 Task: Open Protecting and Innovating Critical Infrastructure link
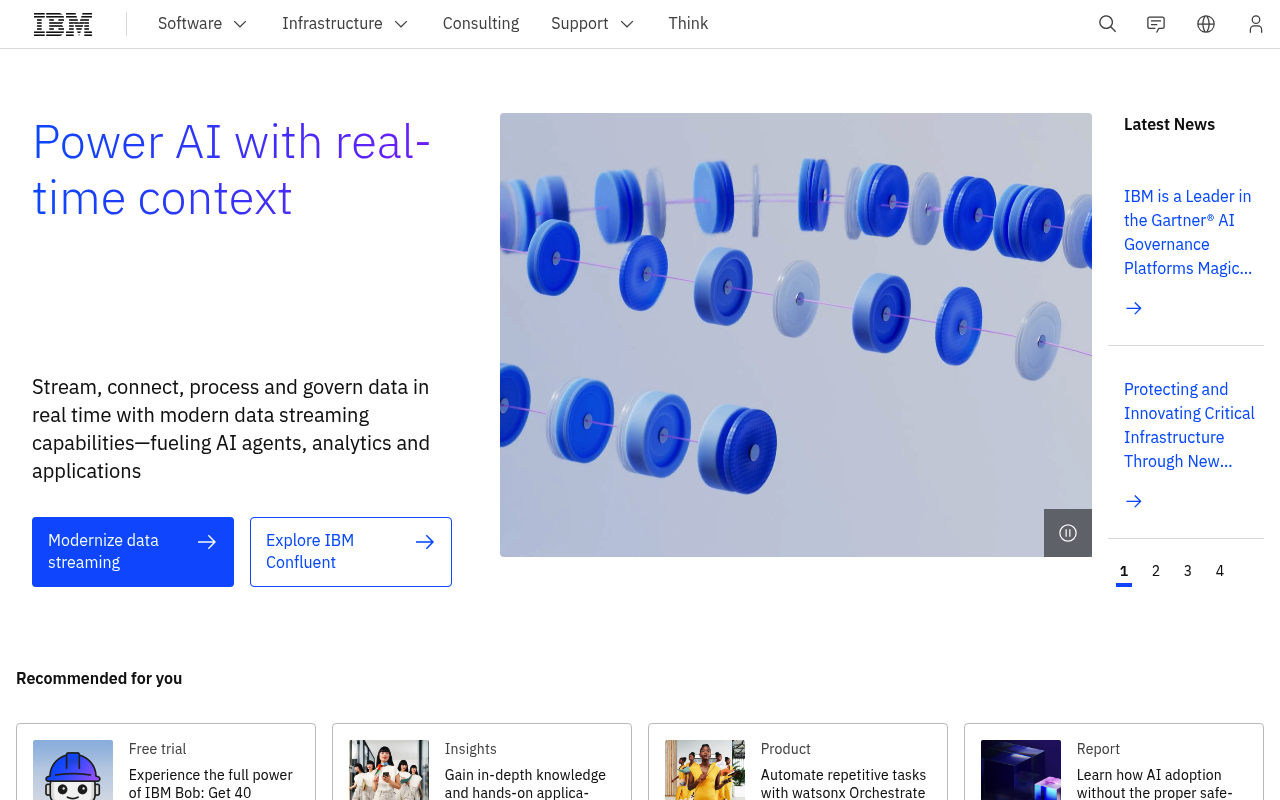pos(1188,425)
